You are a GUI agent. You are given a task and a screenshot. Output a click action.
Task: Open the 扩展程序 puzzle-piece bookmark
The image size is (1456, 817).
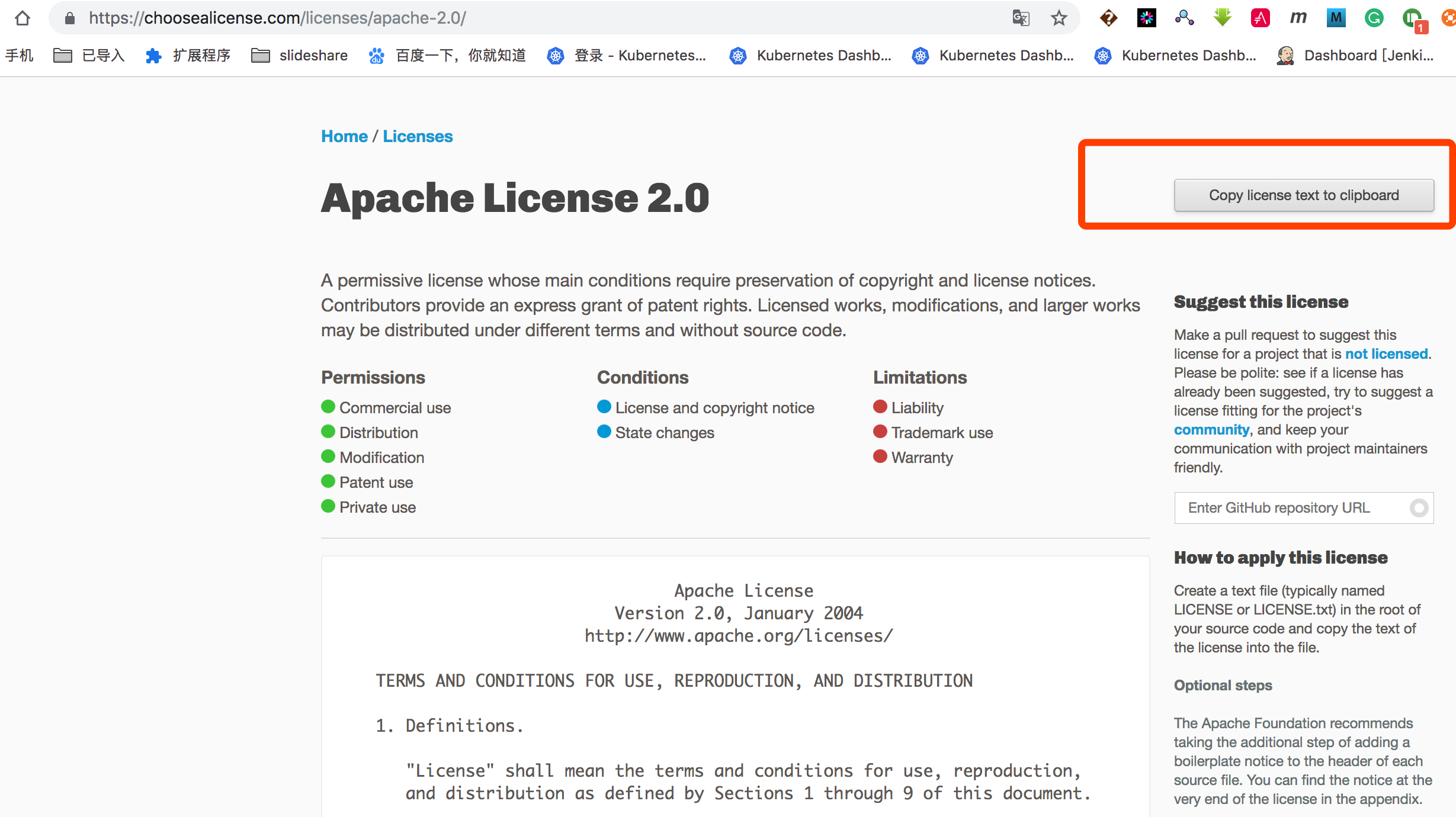click(187, 56)
